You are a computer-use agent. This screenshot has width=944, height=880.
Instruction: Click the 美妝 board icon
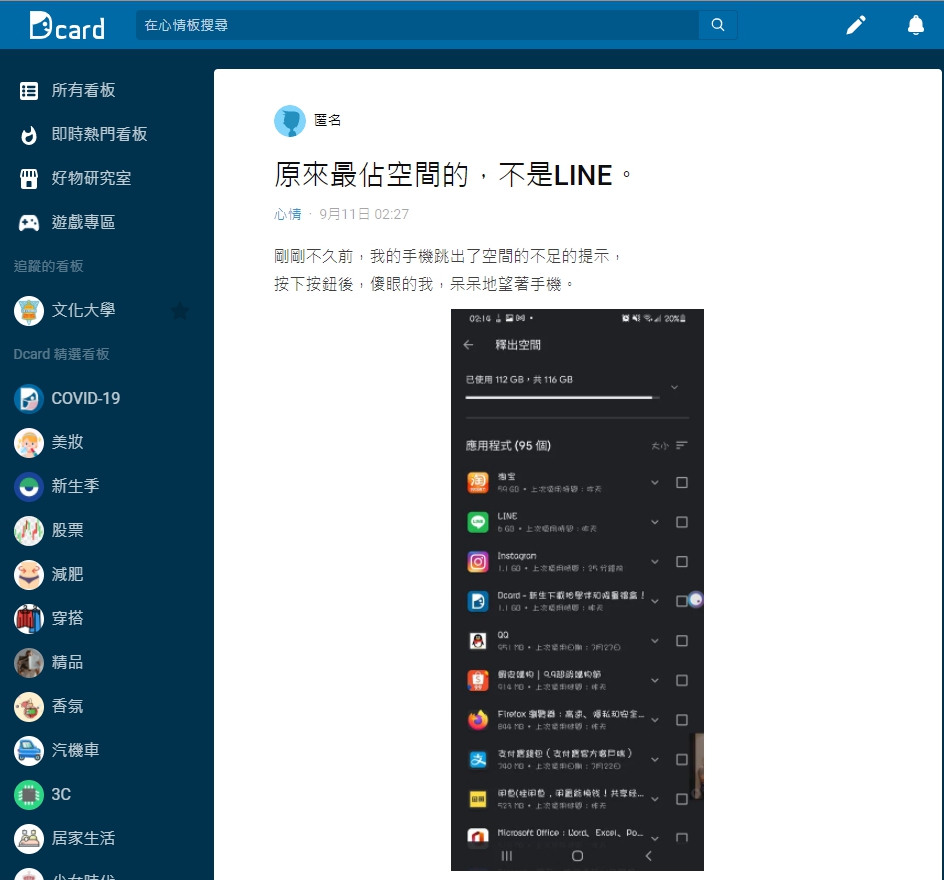pos(29,443)
